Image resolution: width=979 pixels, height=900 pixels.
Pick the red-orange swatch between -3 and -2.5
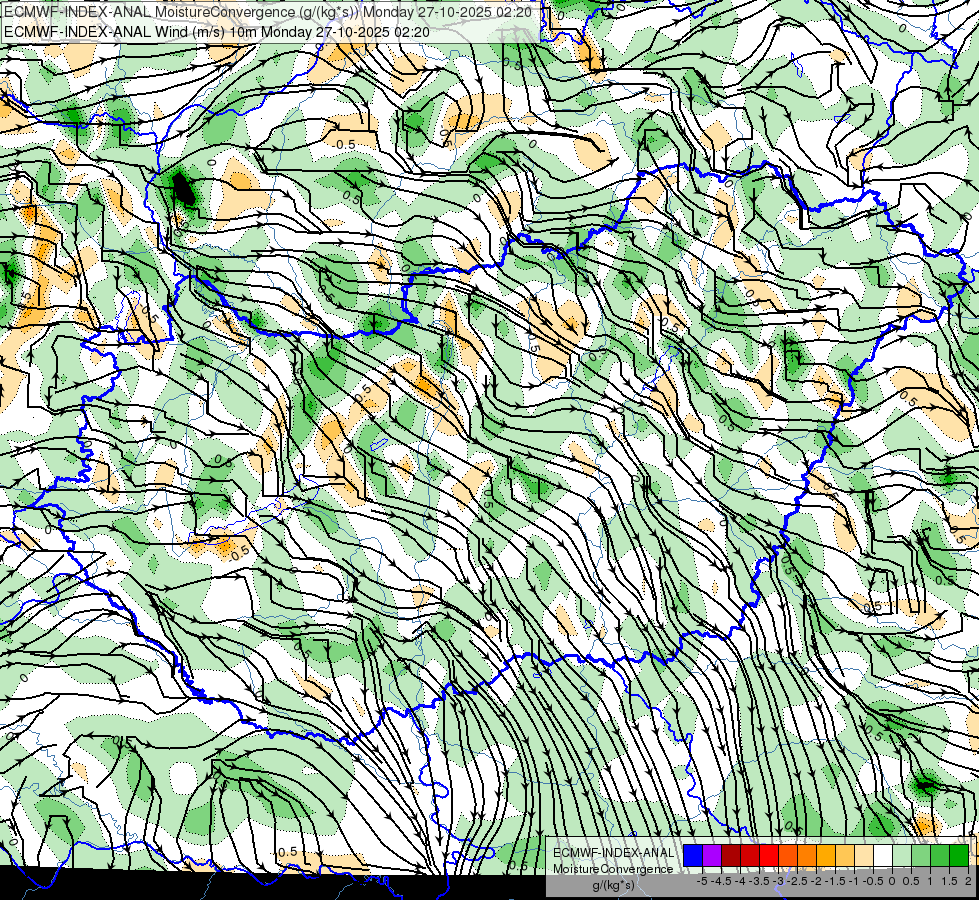tap(788, 855)
